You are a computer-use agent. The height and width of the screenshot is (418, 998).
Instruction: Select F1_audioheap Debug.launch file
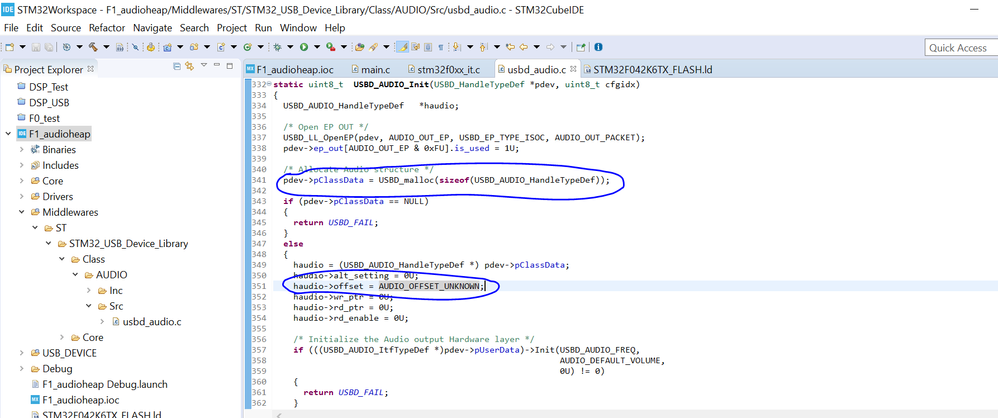point(105,384)
